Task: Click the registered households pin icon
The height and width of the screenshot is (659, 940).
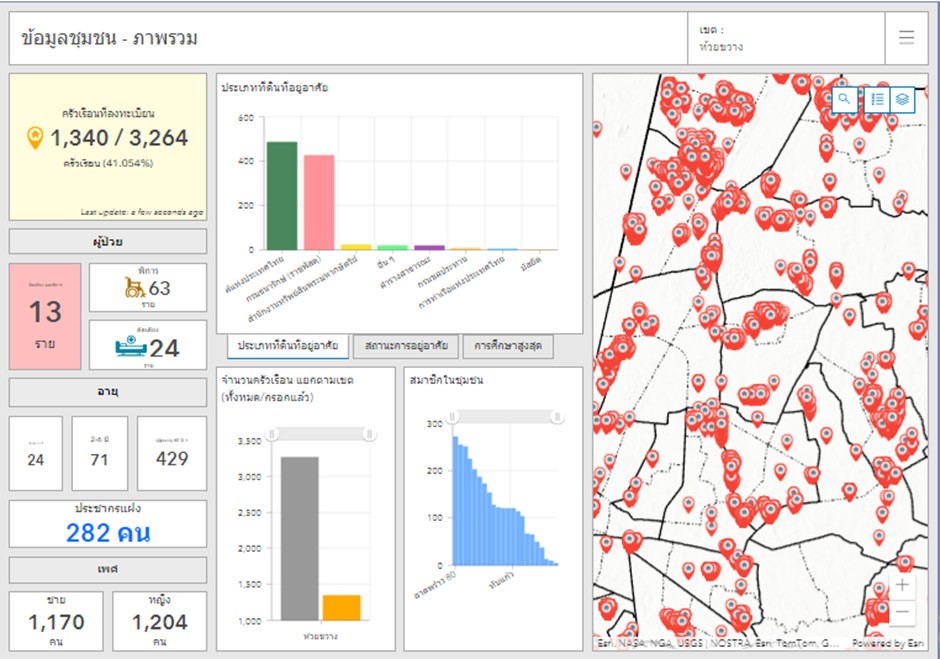Action: [35, 138]
